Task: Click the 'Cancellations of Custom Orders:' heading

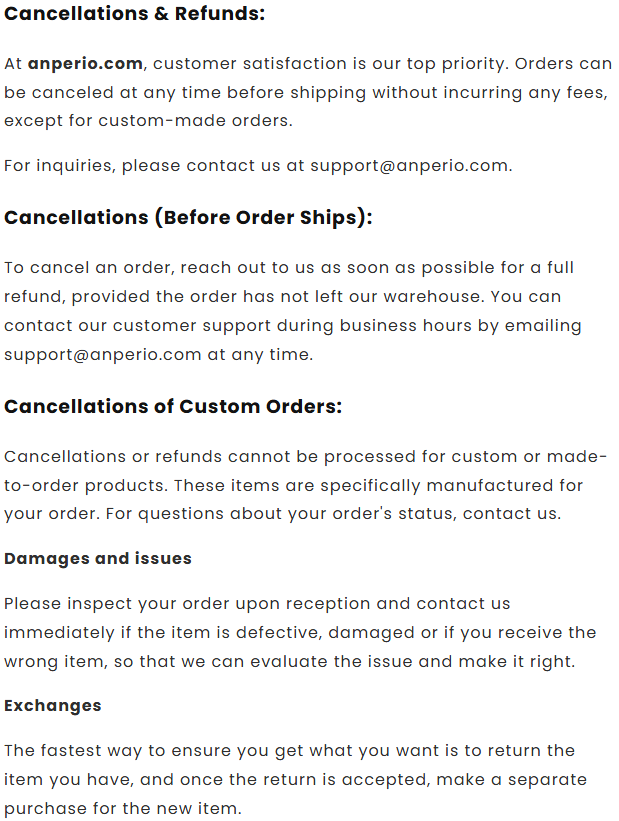Action: [x=173, y=406]
